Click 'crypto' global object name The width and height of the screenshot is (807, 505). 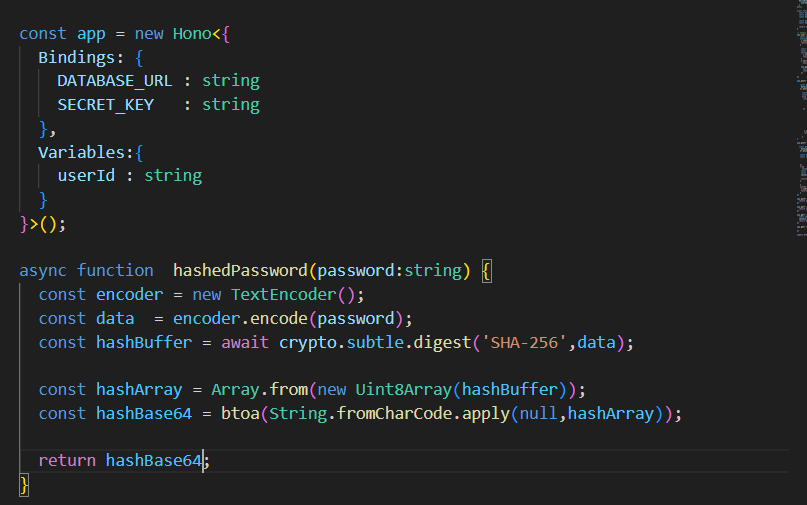(x=308, y=343)
